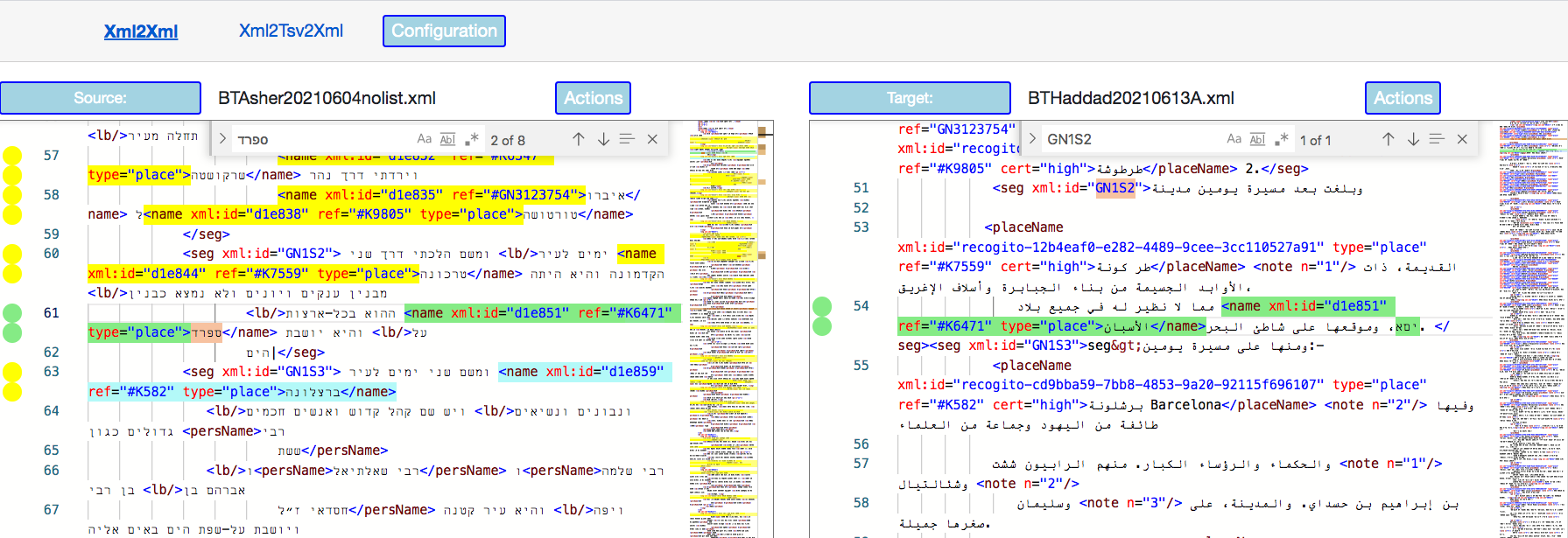1568x538 pixels.
Task: Toggle Find in Selection in Target pane
Action: [x=1437, y=139]
